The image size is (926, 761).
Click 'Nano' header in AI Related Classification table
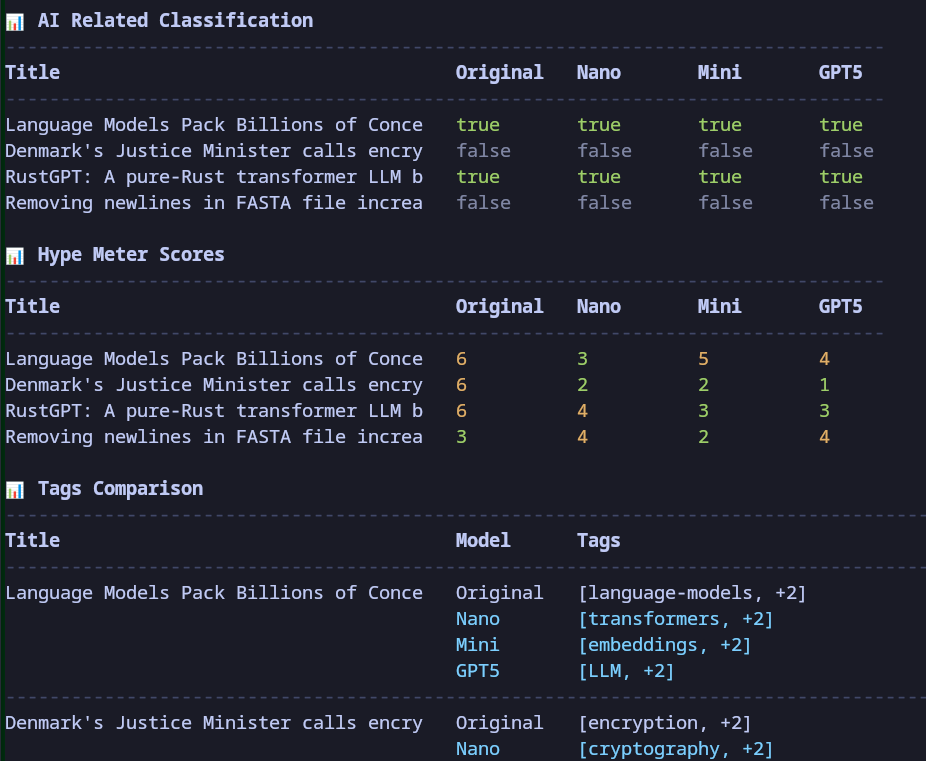[598, 73]
